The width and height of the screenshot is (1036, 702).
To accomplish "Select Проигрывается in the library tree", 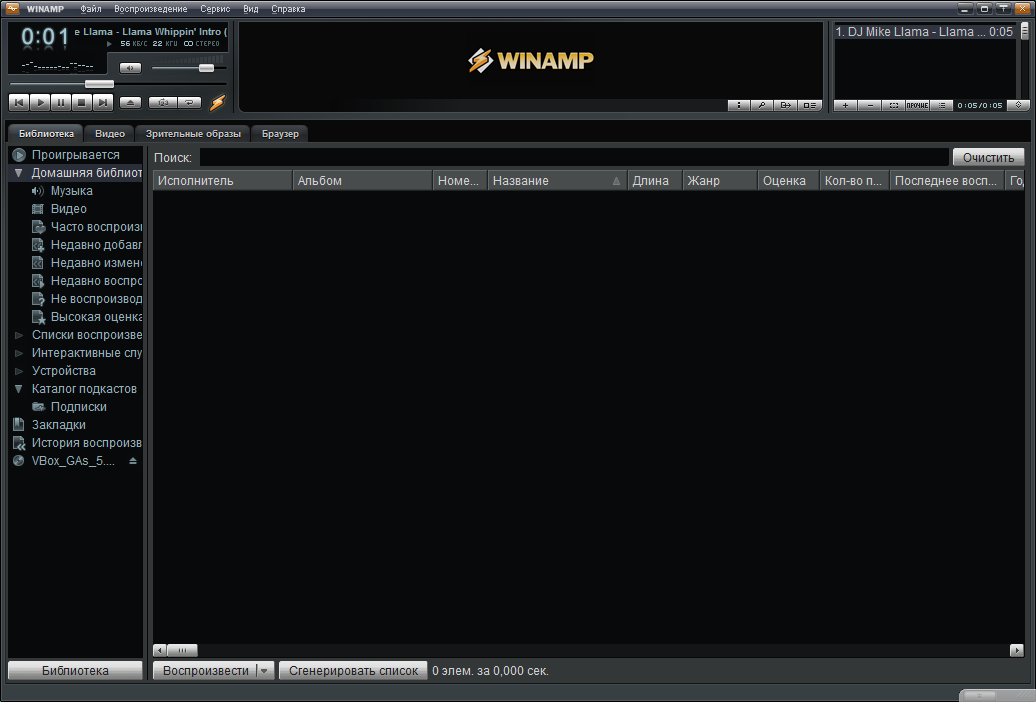I will (x=76, y=155).
